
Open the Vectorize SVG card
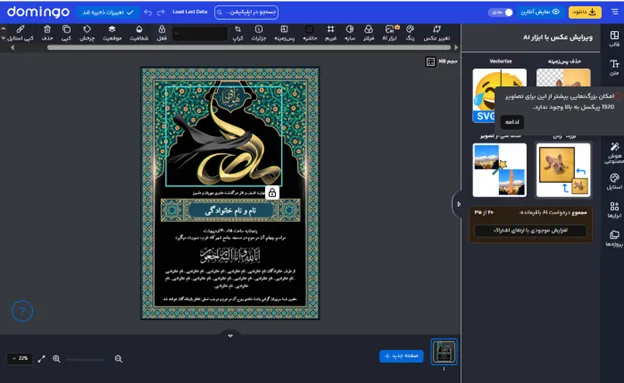click(500, 95)
